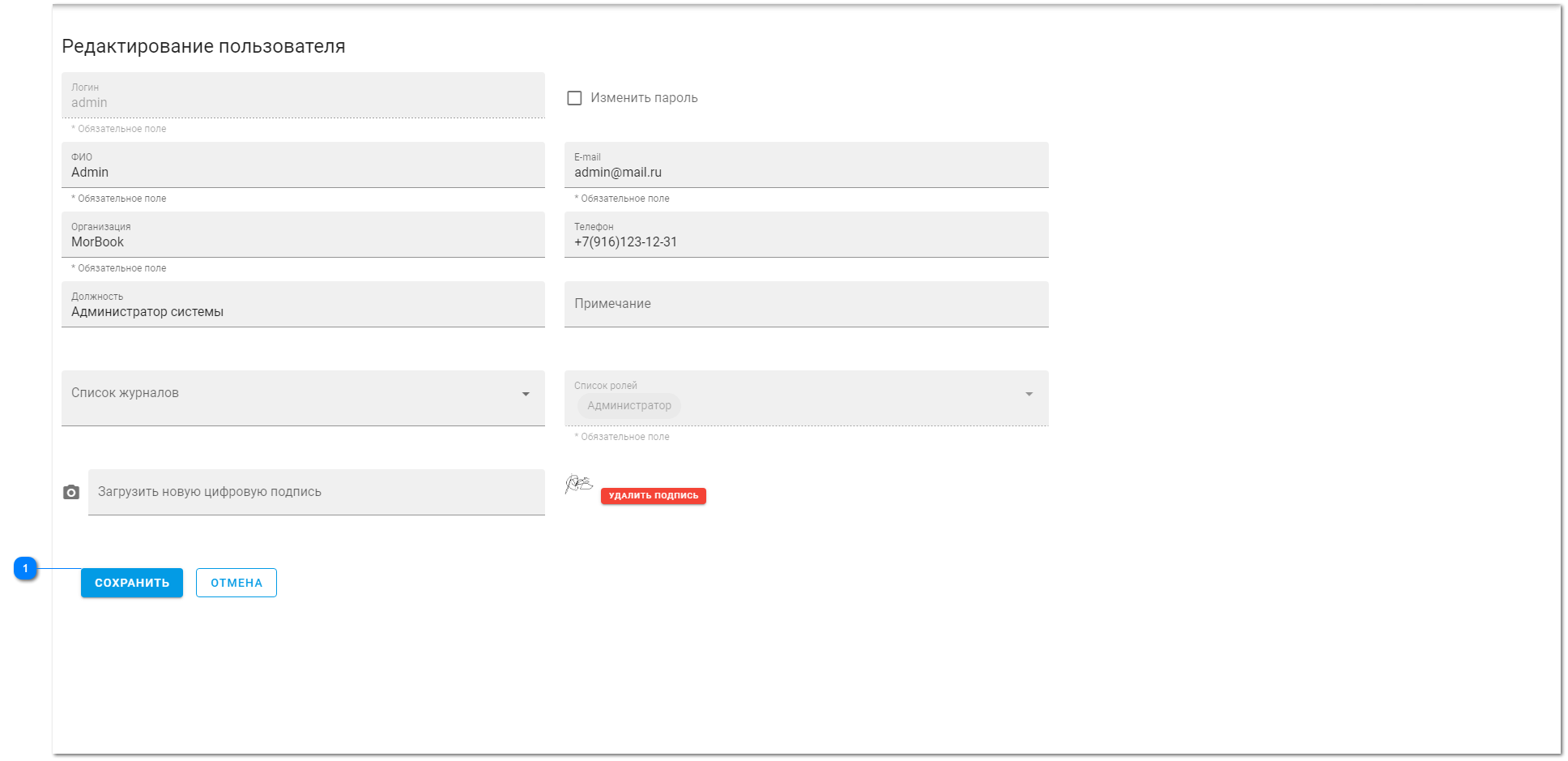The image size is (1568, 761).
Task: Click the Отмена button
Action: 236,583
